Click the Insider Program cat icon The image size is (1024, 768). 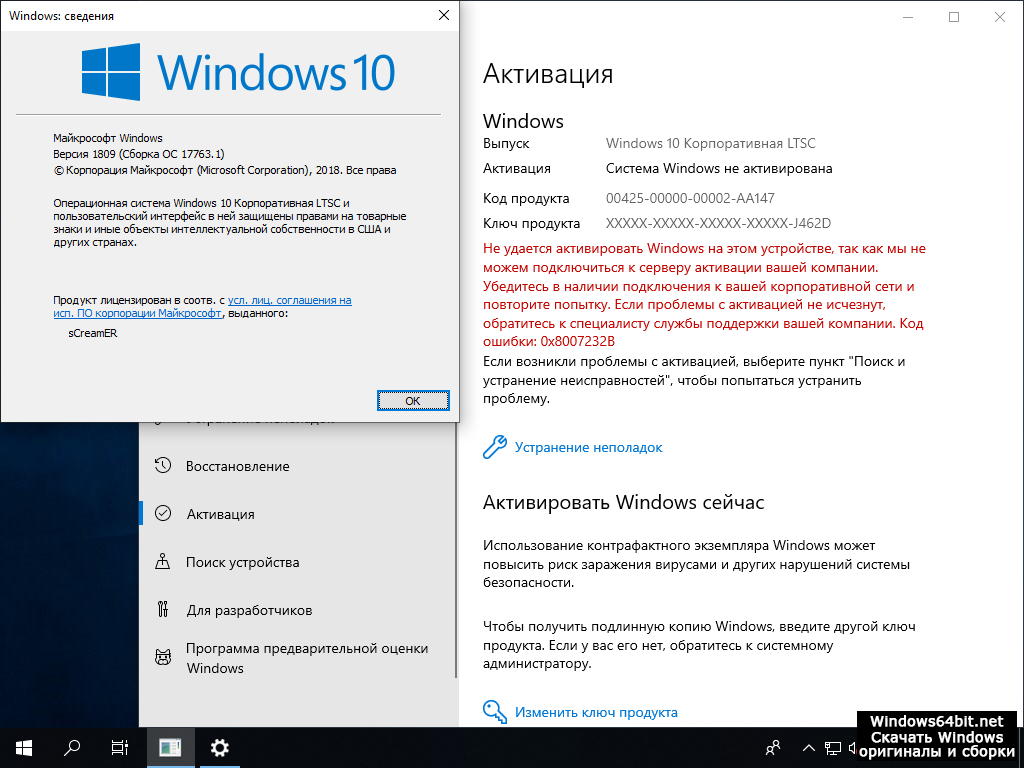[163, 657]
